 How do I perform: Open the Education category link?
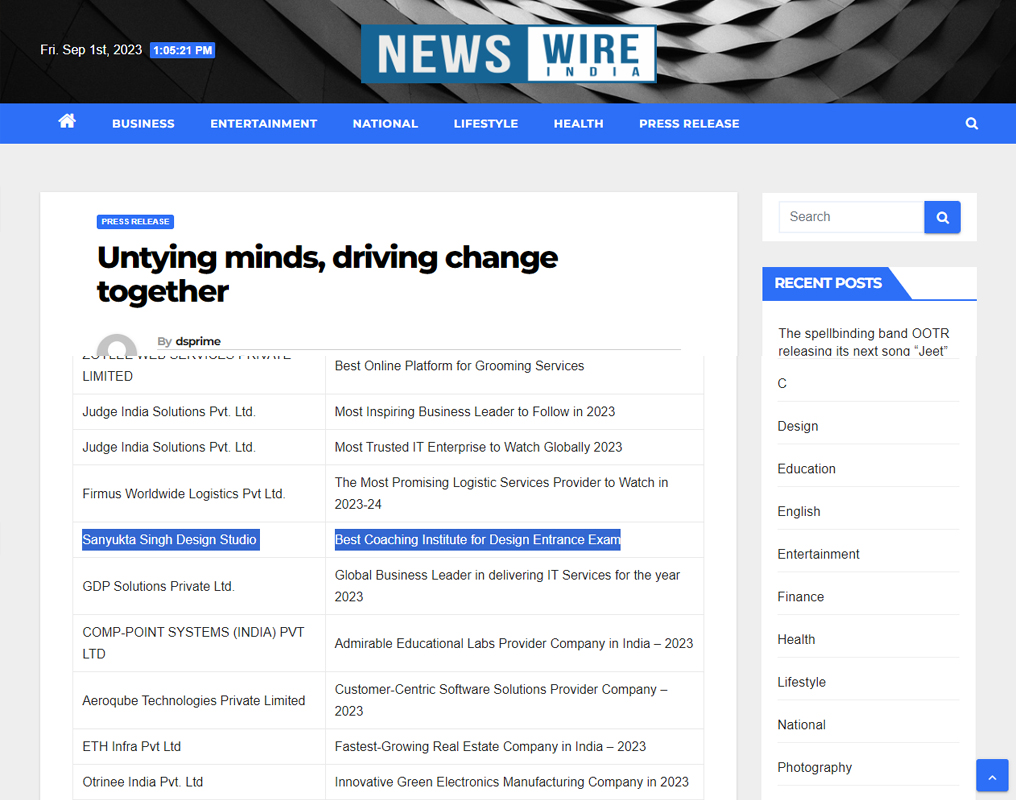tap(806, 469)
